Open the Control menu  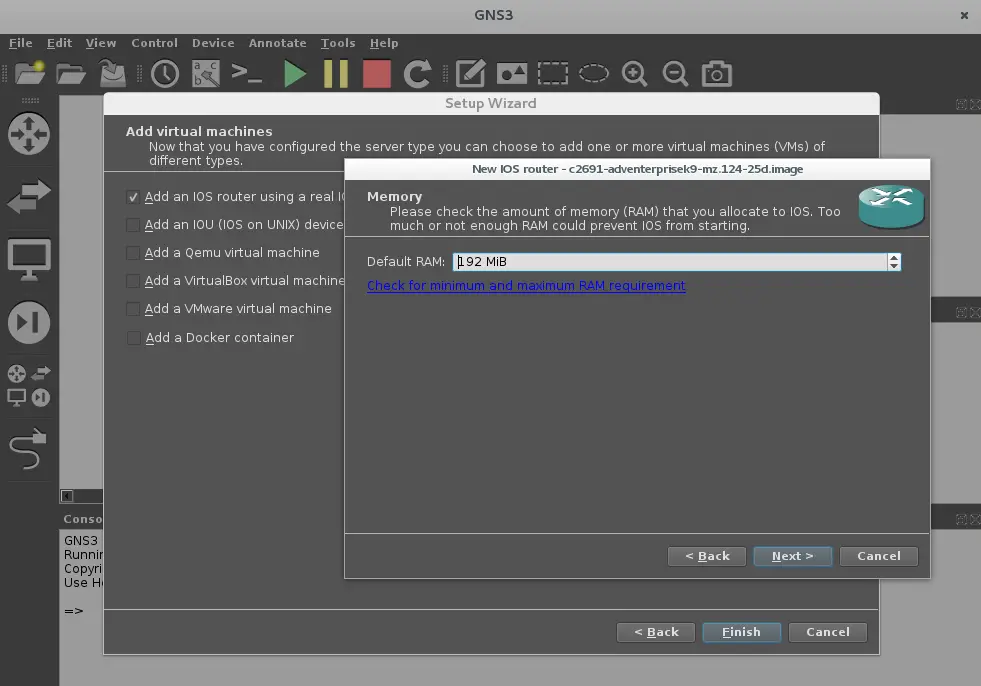(155, 43)
